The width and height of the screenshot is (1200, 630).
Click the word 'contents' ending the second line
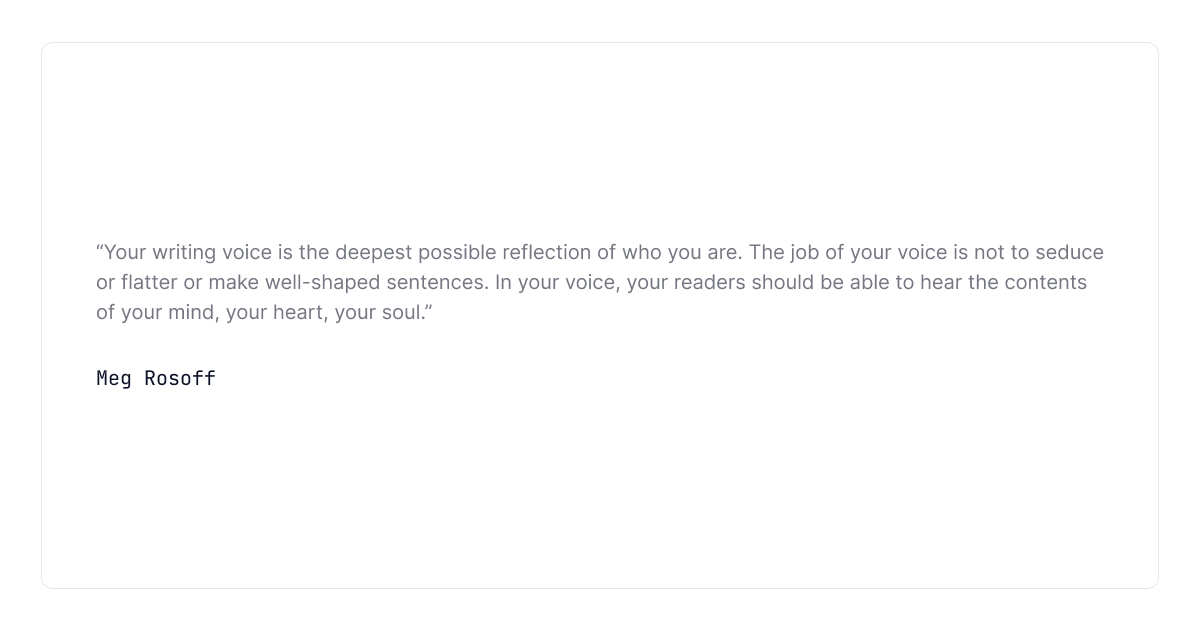1046,282
